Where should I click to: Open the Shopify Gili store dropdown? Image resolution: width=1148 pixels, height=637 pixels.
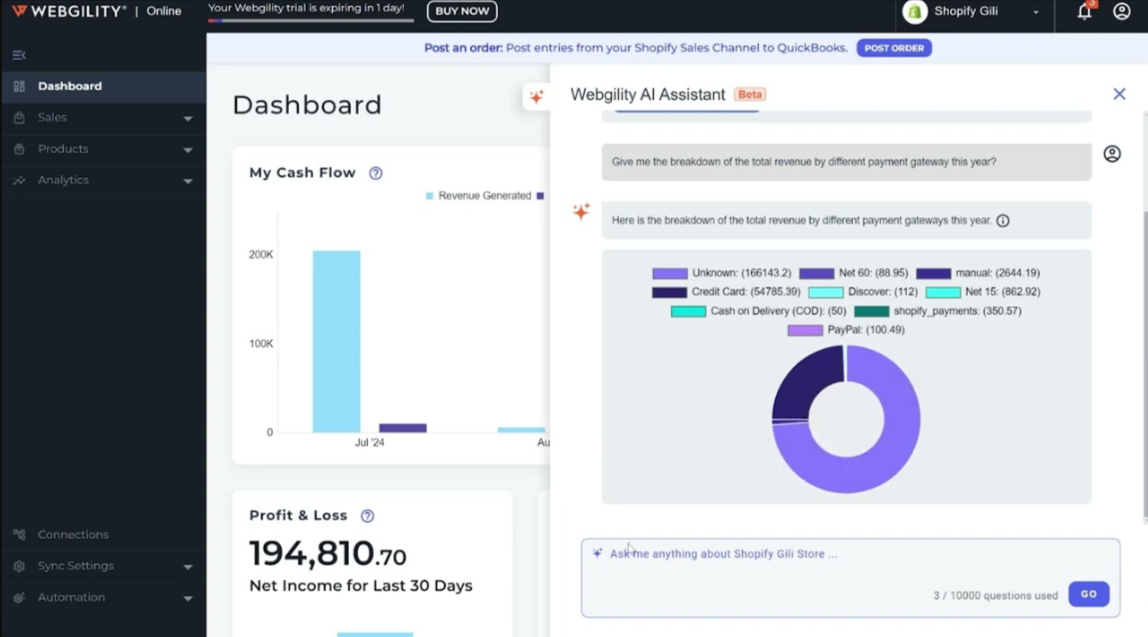coord(1036,12)
